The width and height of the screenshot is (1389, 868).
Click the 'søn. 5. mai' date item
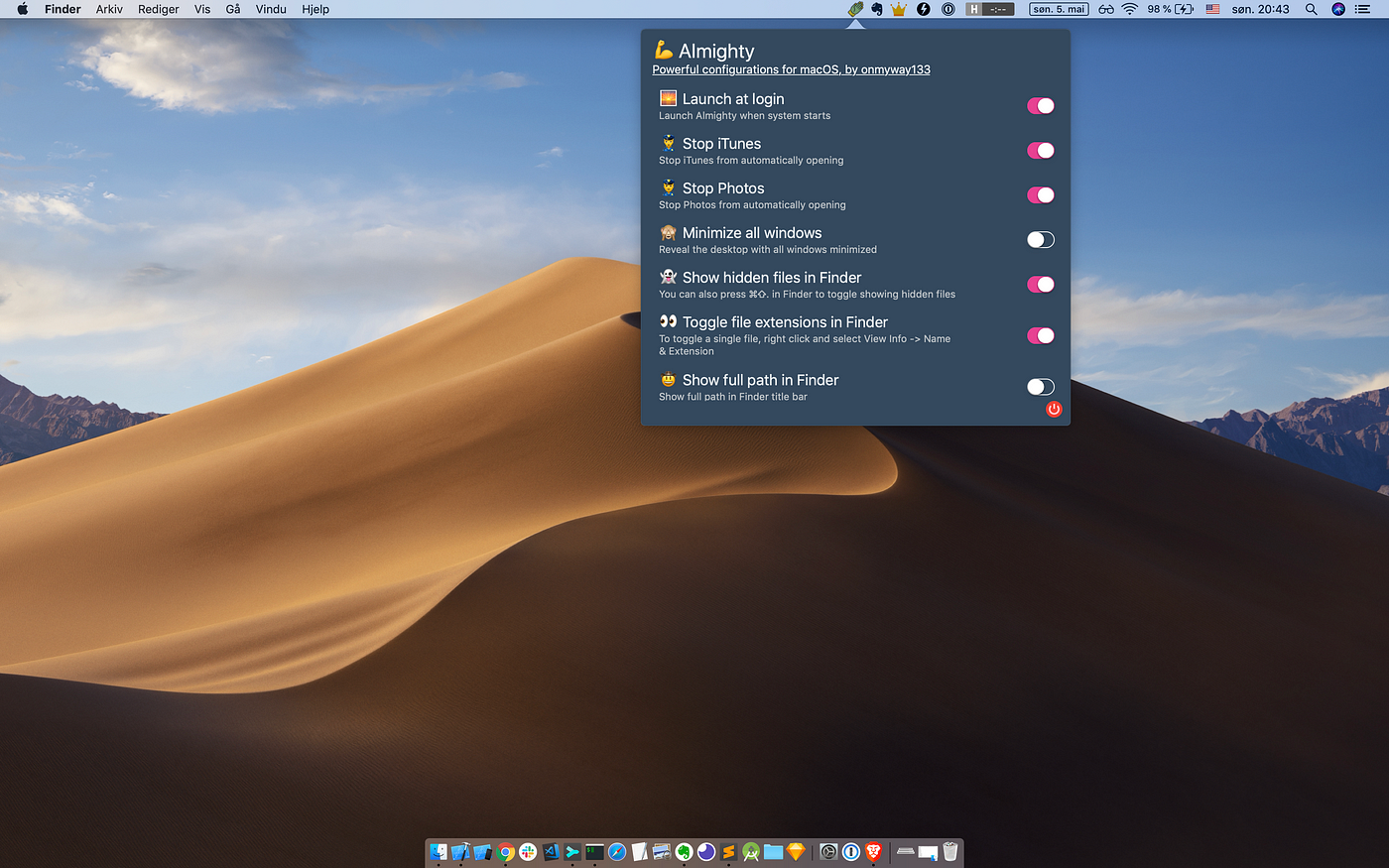(1059, 9)
